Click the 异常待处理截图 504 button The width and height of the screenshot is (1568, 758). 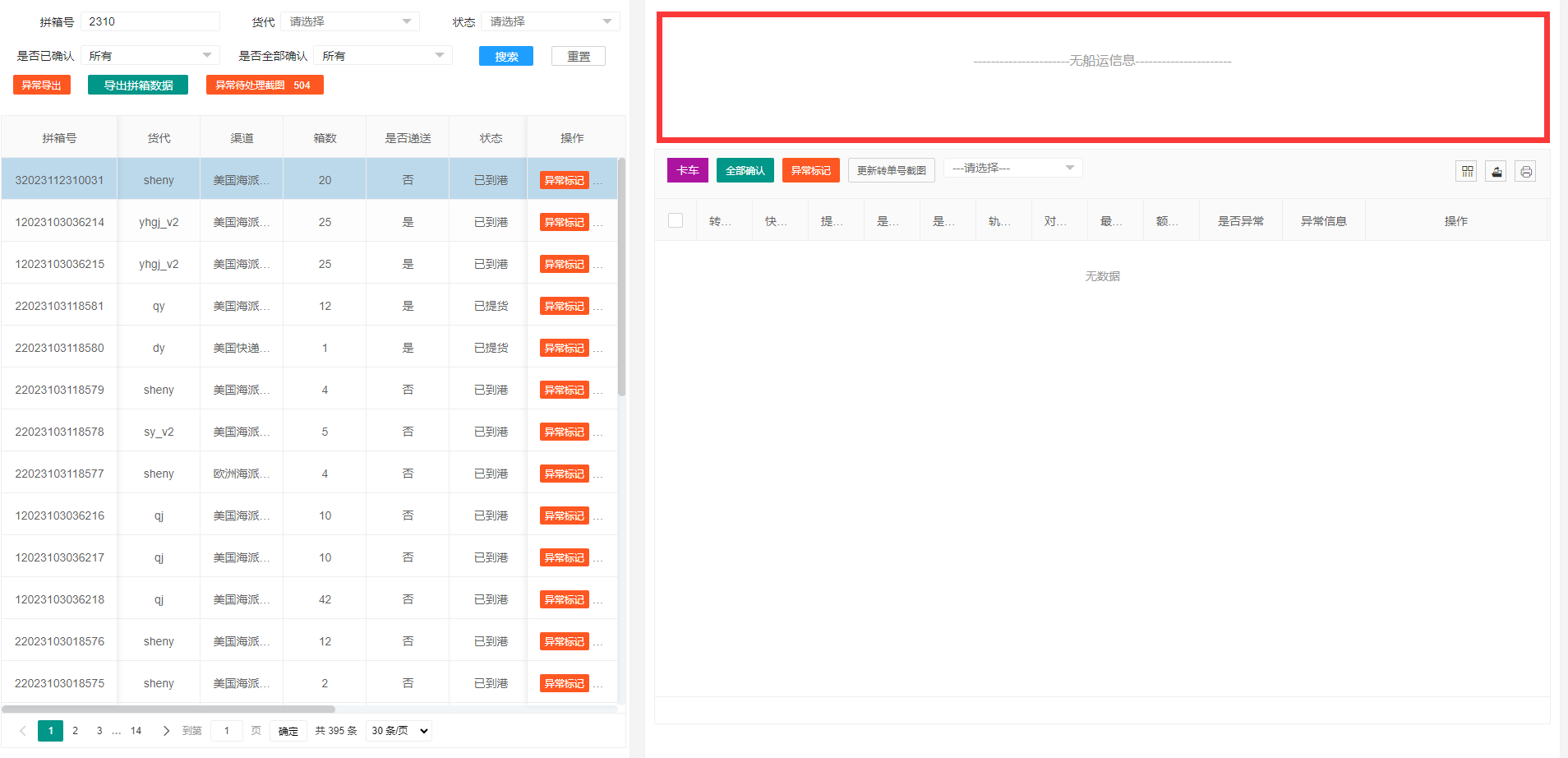pyautogui.click(x=265, y=85)
